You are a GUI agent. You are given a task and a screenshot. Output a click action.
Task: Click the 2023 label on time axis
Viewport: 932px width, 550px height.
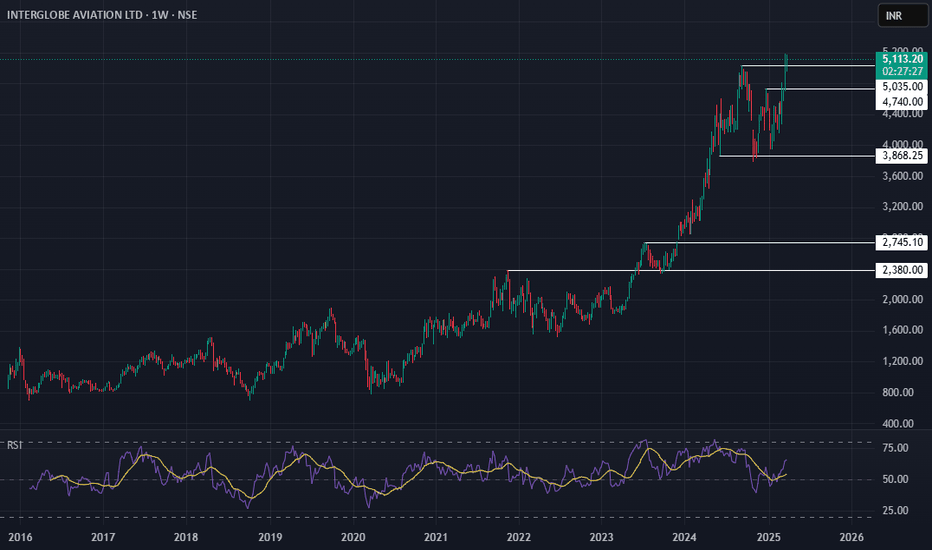coord(601,538)
